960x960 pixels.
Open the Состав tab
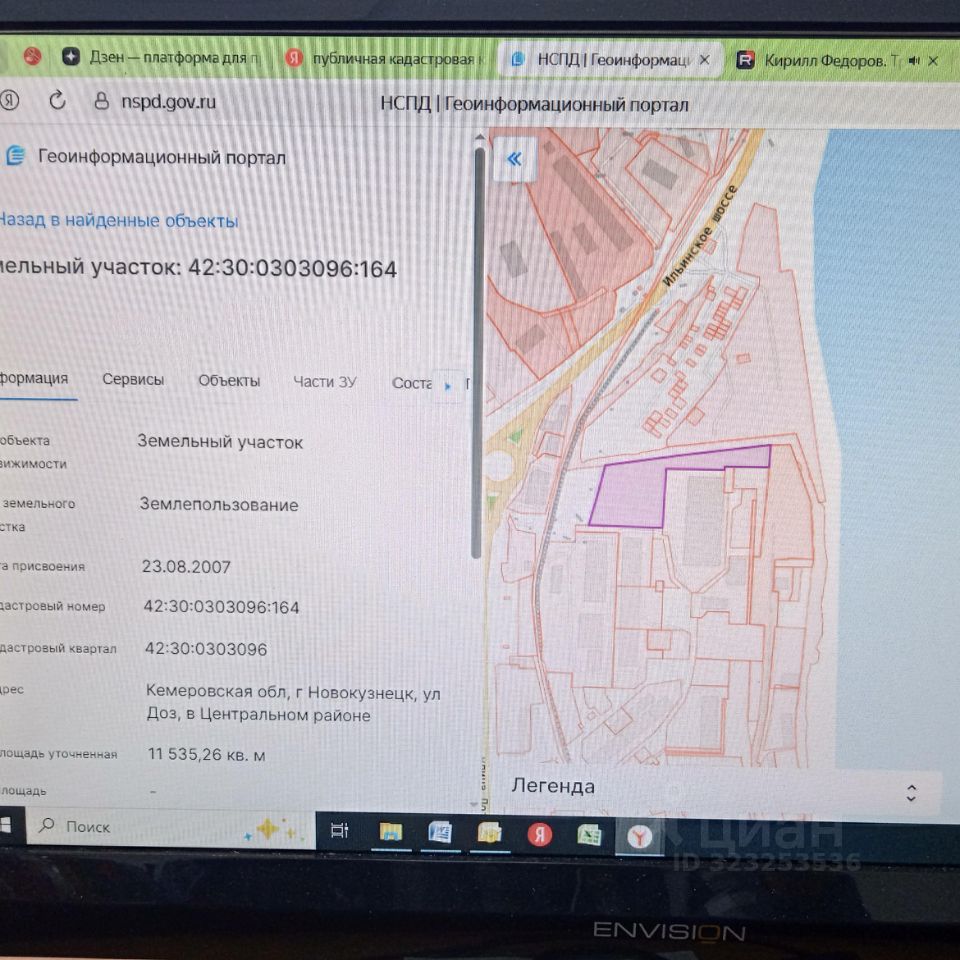[411, 383]
